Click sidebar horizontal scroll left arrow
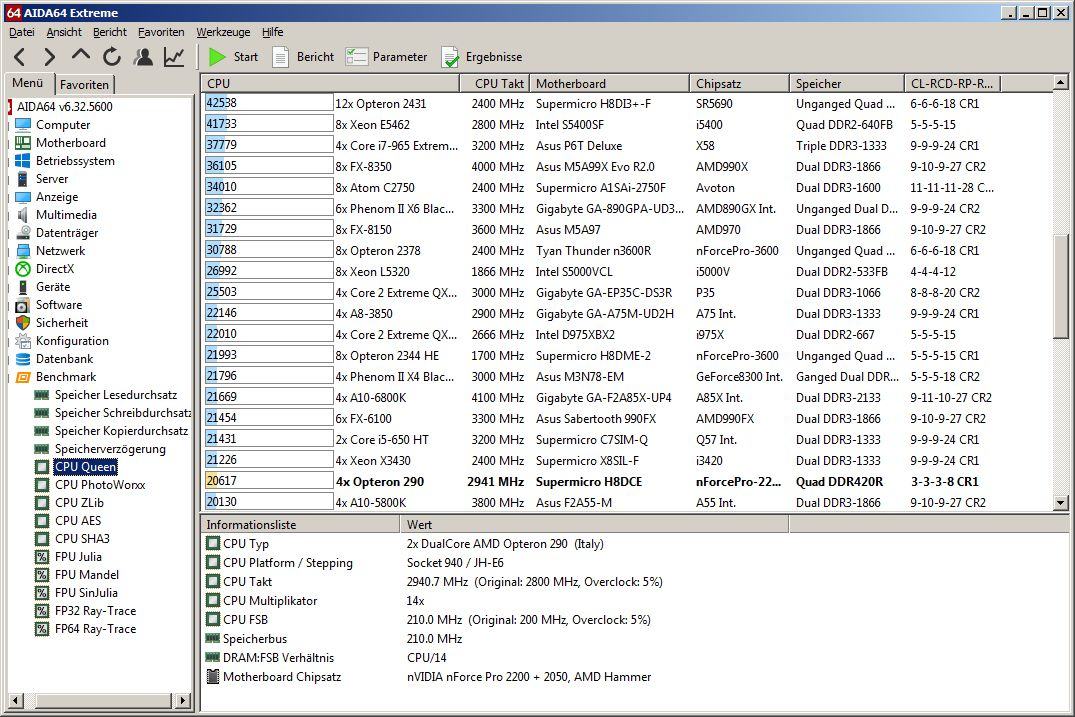The width and height of the screenshot is (1075, 717). [16, 701]
